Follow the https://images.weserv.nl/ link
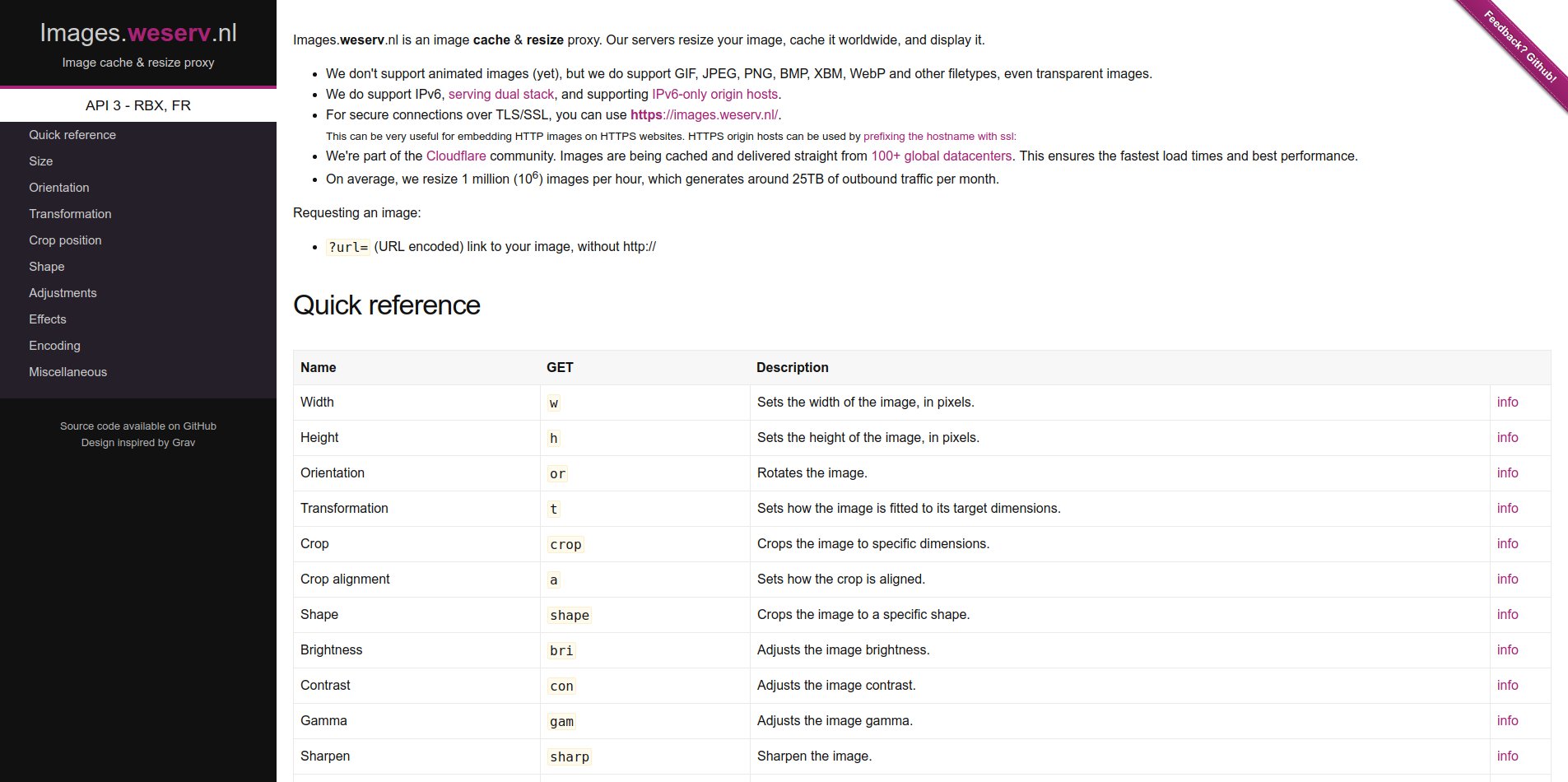The width and height of the screenshot is (1568, 782). click(x=705, y=115)
